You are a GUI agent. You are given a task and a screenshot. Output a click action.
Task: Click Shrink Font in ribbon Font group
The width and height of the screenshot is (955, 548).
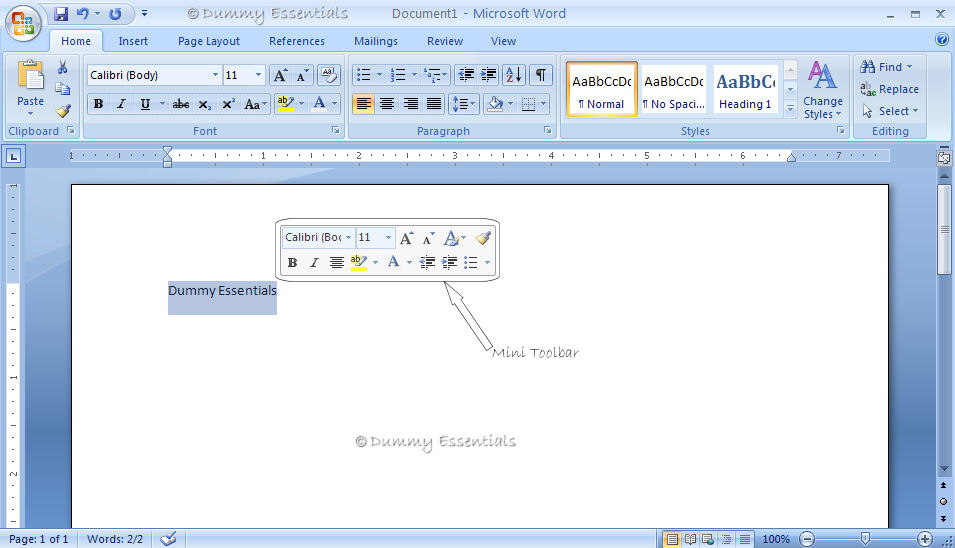click(302, 75)
